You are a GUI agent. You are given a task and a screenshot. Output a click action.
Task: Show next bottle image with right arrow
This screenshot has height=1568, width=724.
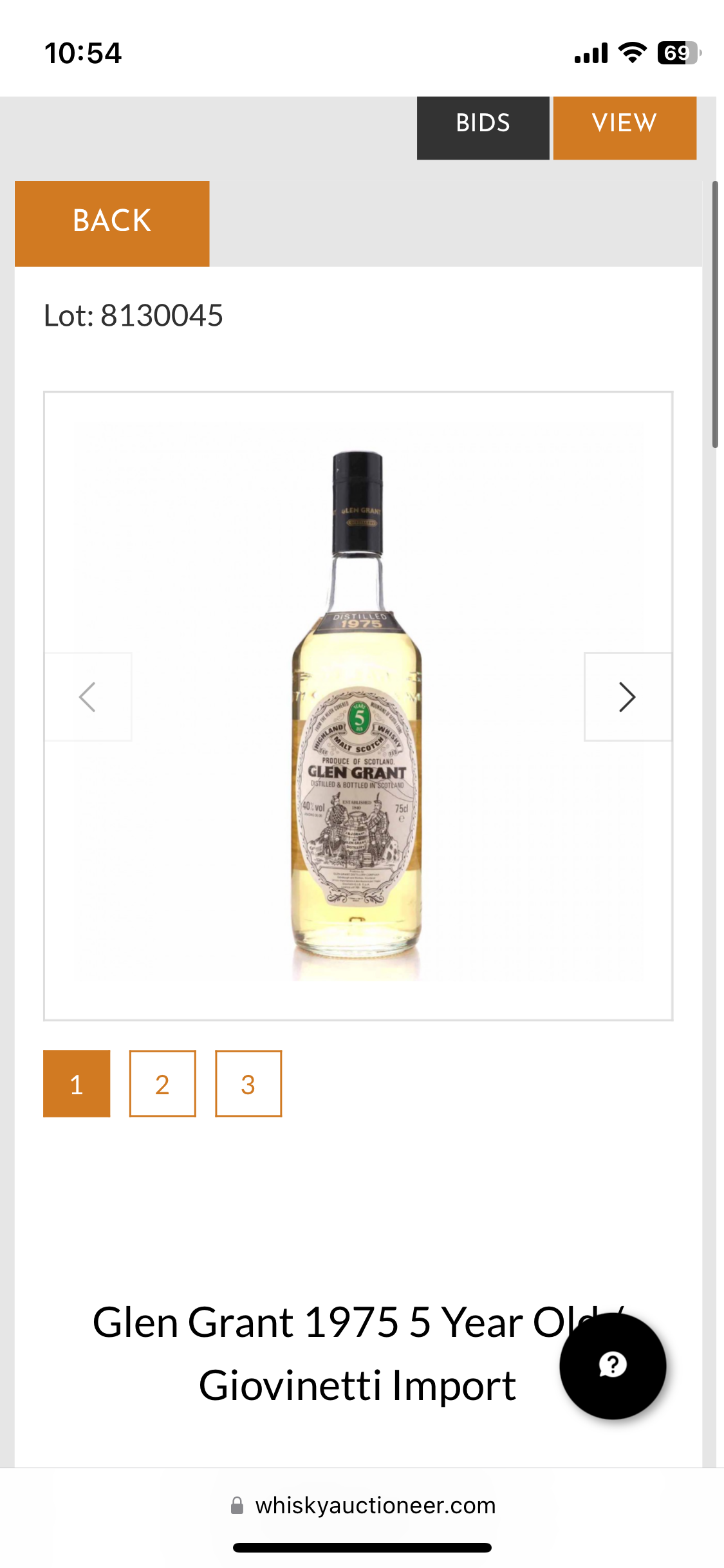pyautogui.click(x=627, y=697)
